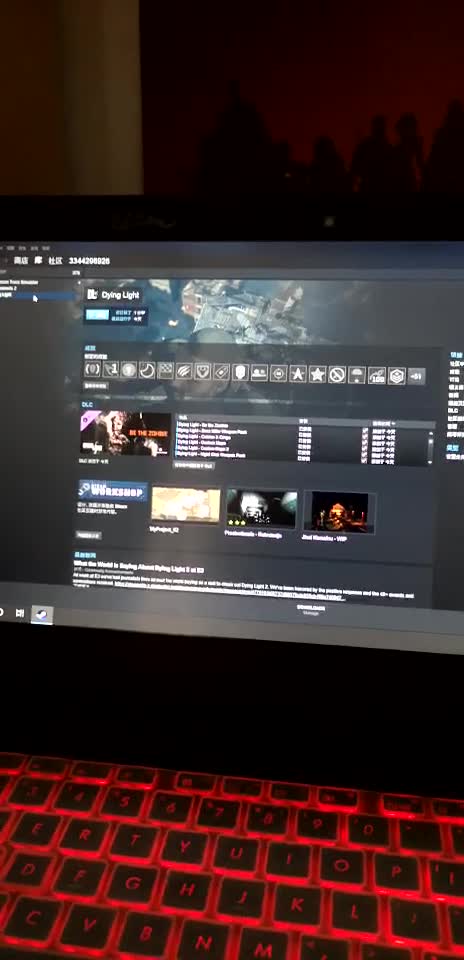The width and height of the screenshot is (464, 960).
Task: Open profile menu 3344208926
Action: tap(89, 261)
